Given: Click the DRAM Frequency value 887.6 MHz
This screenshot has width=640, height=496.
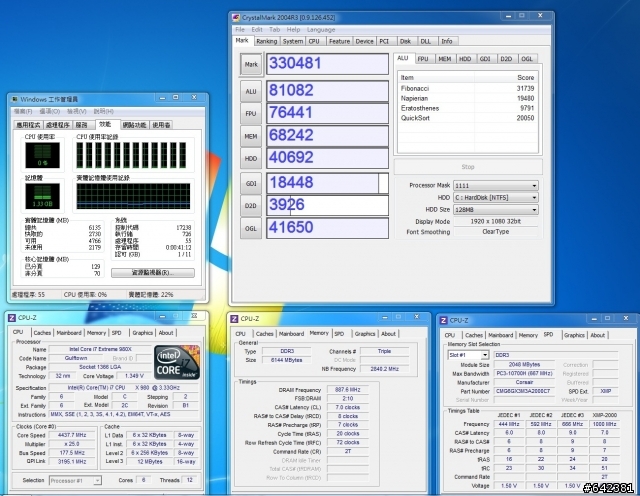Looking at the screenshot, I should pos(348,390).
